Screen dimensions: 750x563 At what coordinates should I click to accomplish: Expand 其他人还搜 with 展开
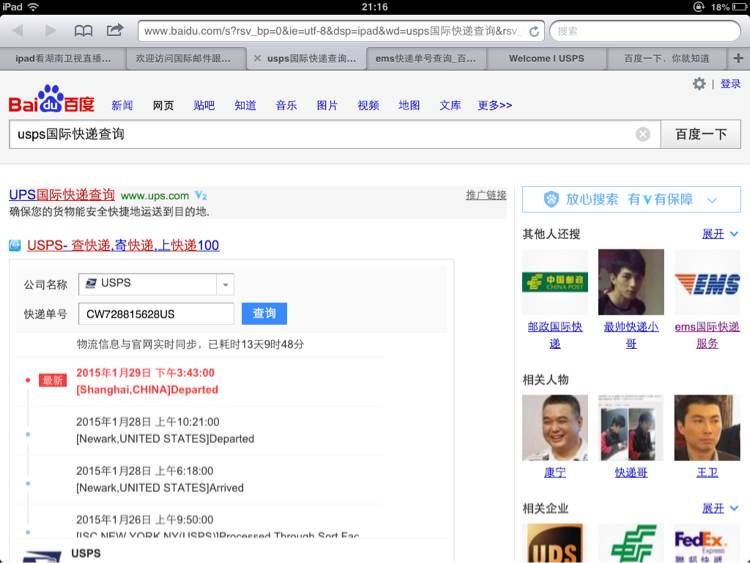(x=719, y=234)
